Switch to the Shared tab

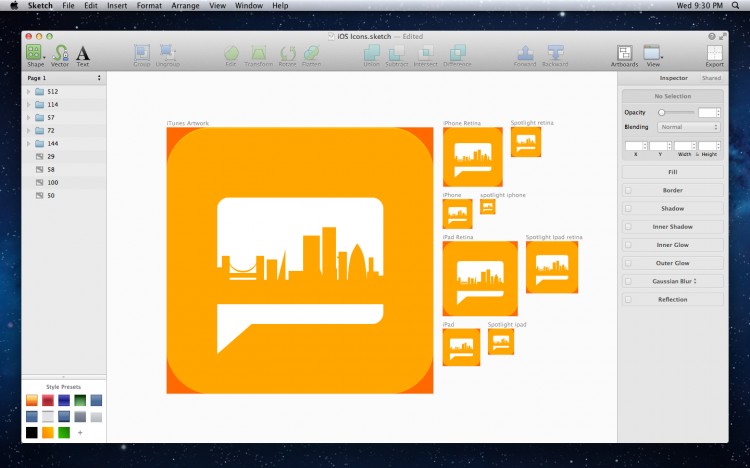coord(711,77)
